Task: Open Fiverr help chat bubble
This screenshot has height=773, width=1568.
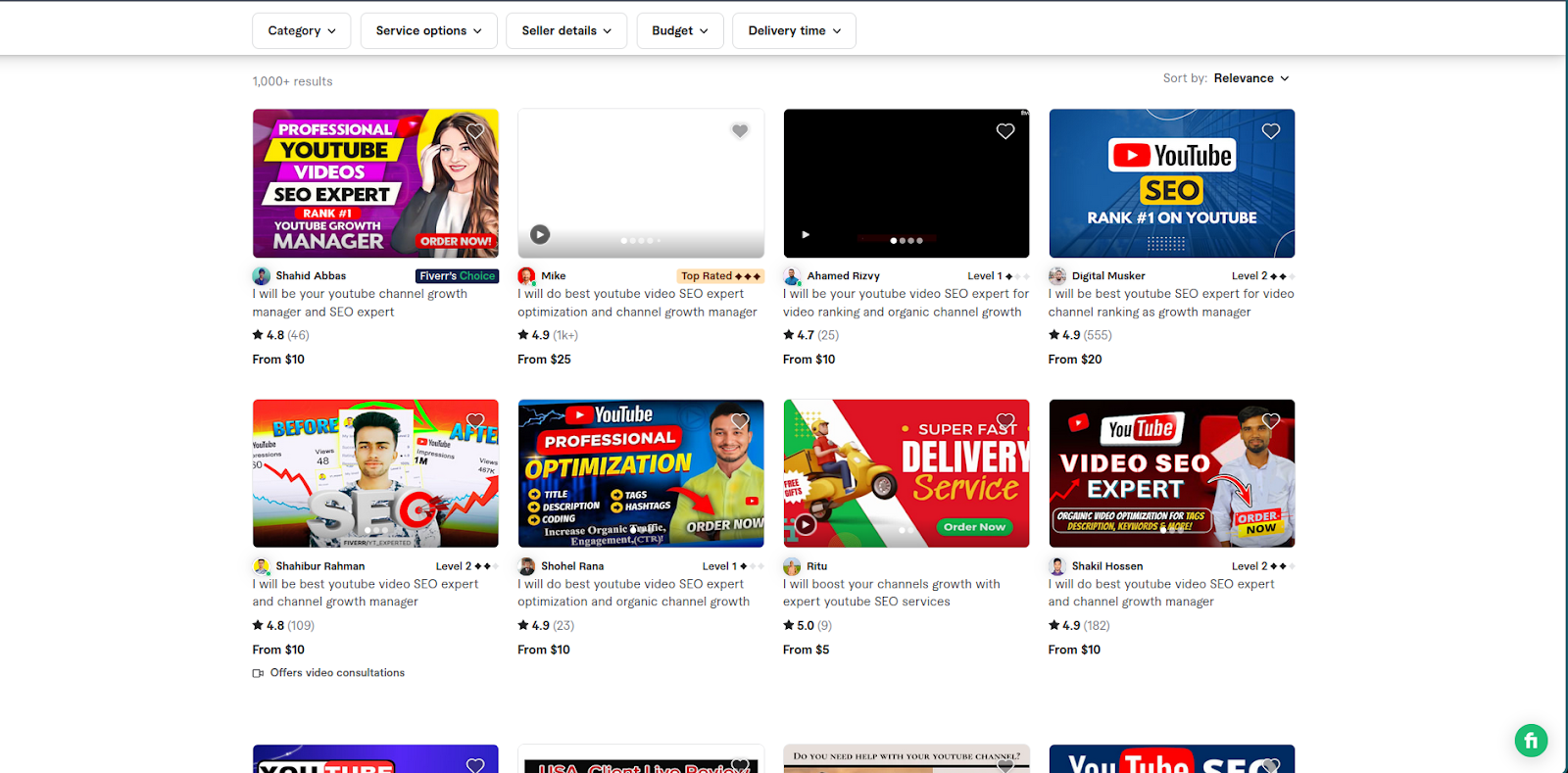Action: click(1531, 740)
